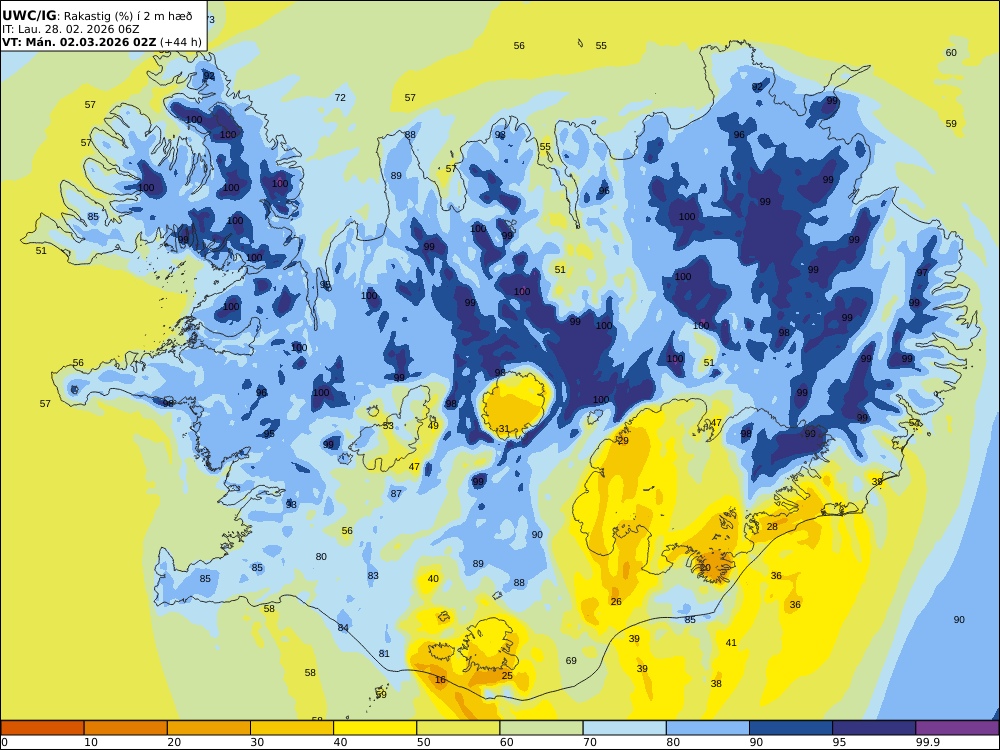Pick the 50–60 yellow-green legend swatch
Viewport: 1000px width, 750px height.
458,728
